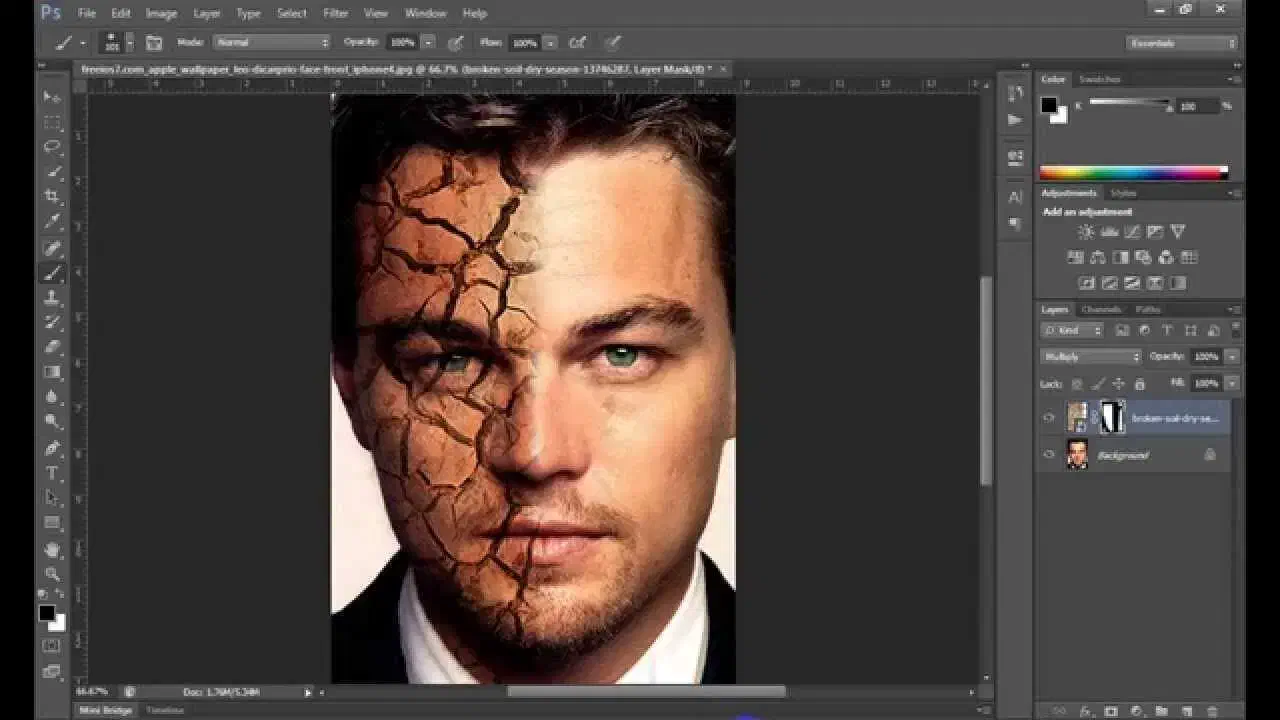The height and width of the screenshot is (720, 1280).
Task: Switch to the Swatches panel tab
Action: point(1100,79)
